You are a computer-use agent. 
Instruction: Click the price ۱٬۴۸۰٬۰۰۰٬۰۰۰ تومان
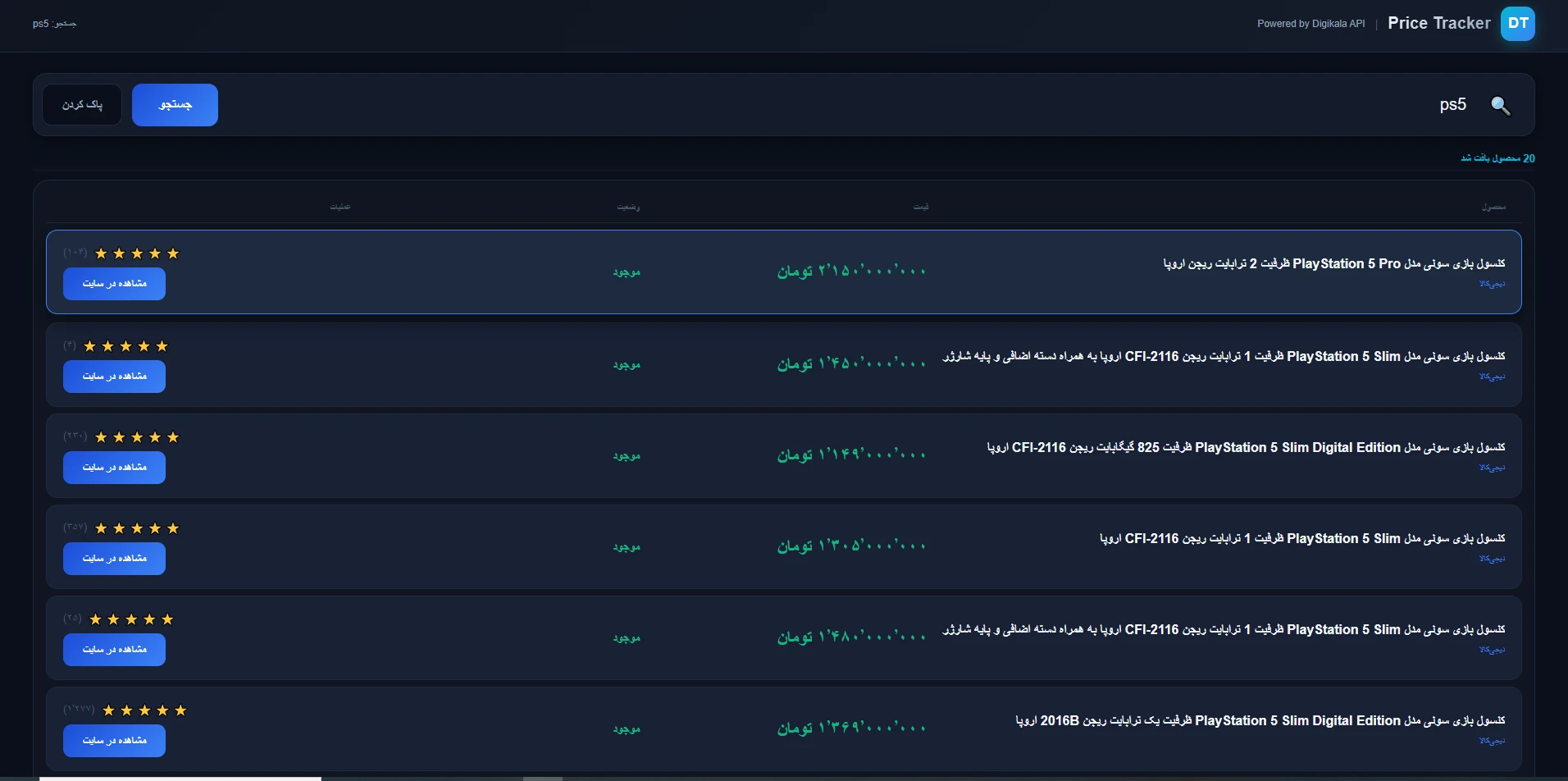point(851,637)
